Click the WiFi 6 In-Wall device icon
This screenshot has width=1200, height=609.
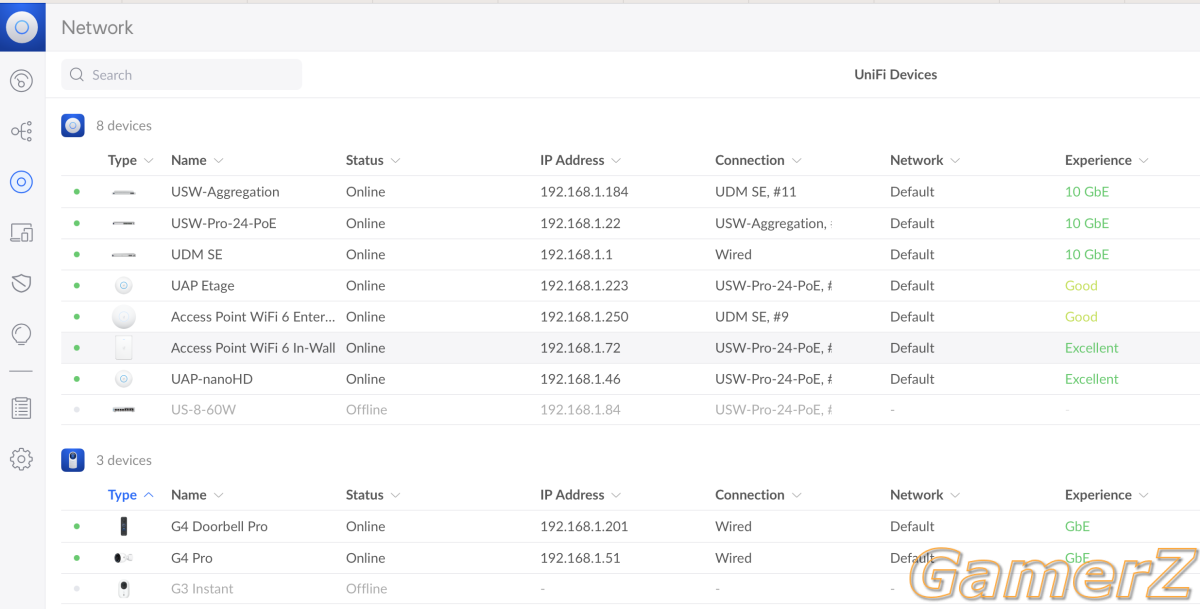click(124, 348)
